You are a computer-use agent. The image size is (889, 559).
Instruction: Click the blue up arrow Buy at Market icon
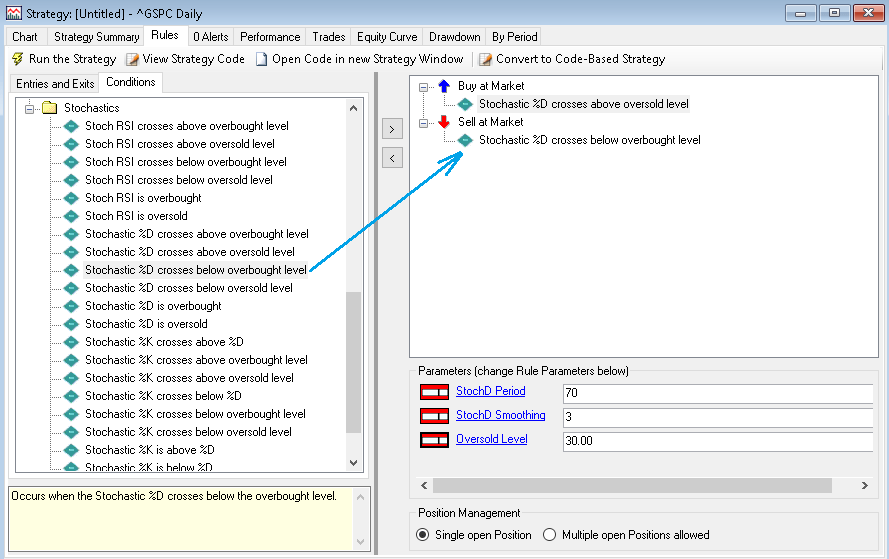click(444, 86)
